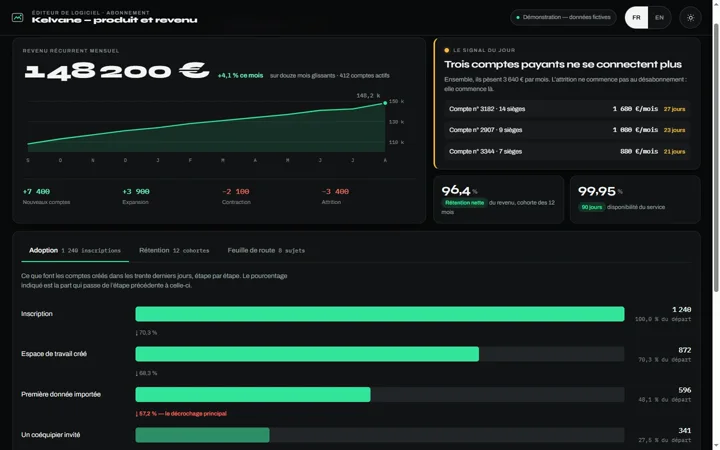The image size is (720, 450).
Task: Click the 90 jours badge
Action: coord(591,207)
